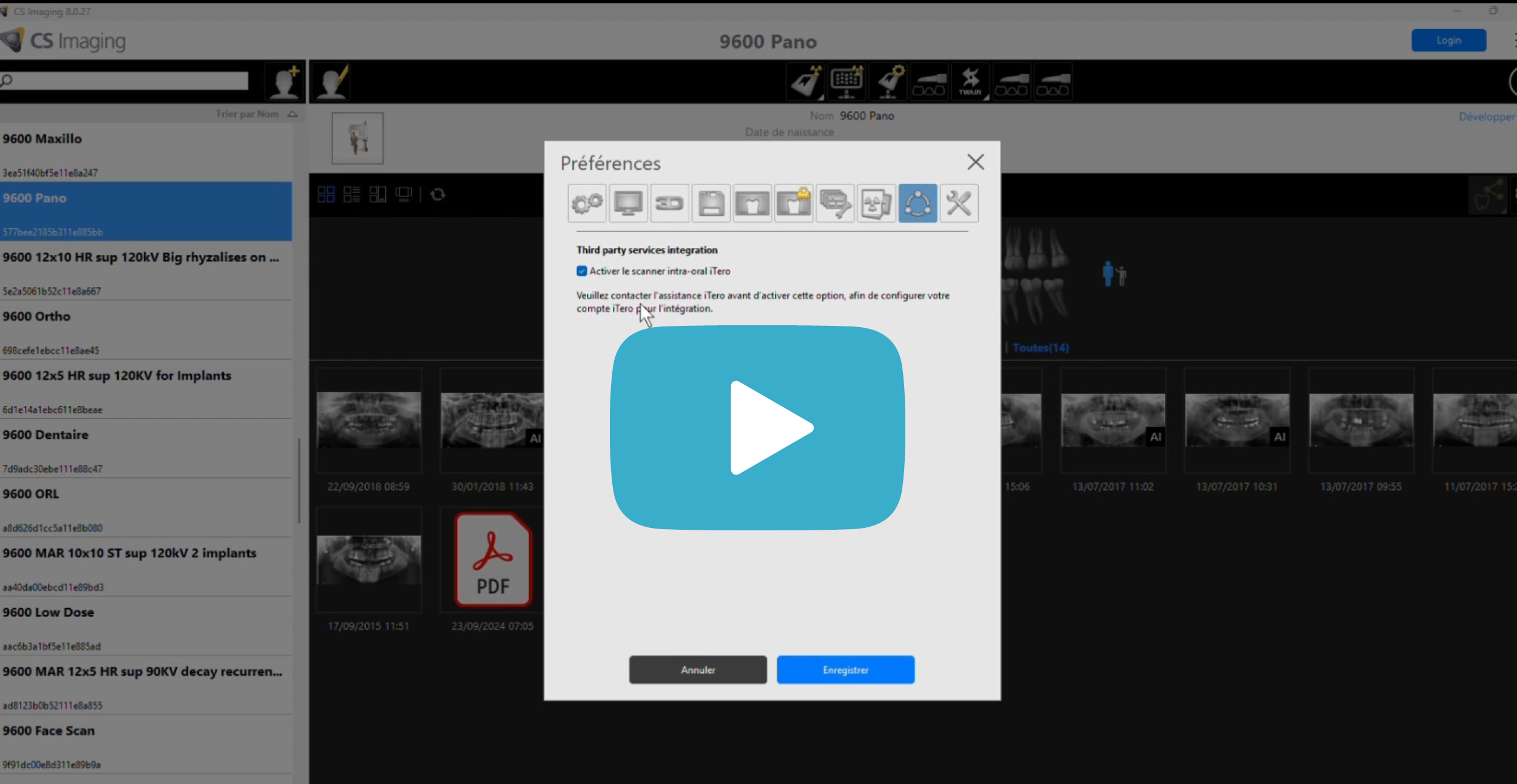Switch to grid thumbnail view icon
The image size is (1517, 784).
point(326,194)
